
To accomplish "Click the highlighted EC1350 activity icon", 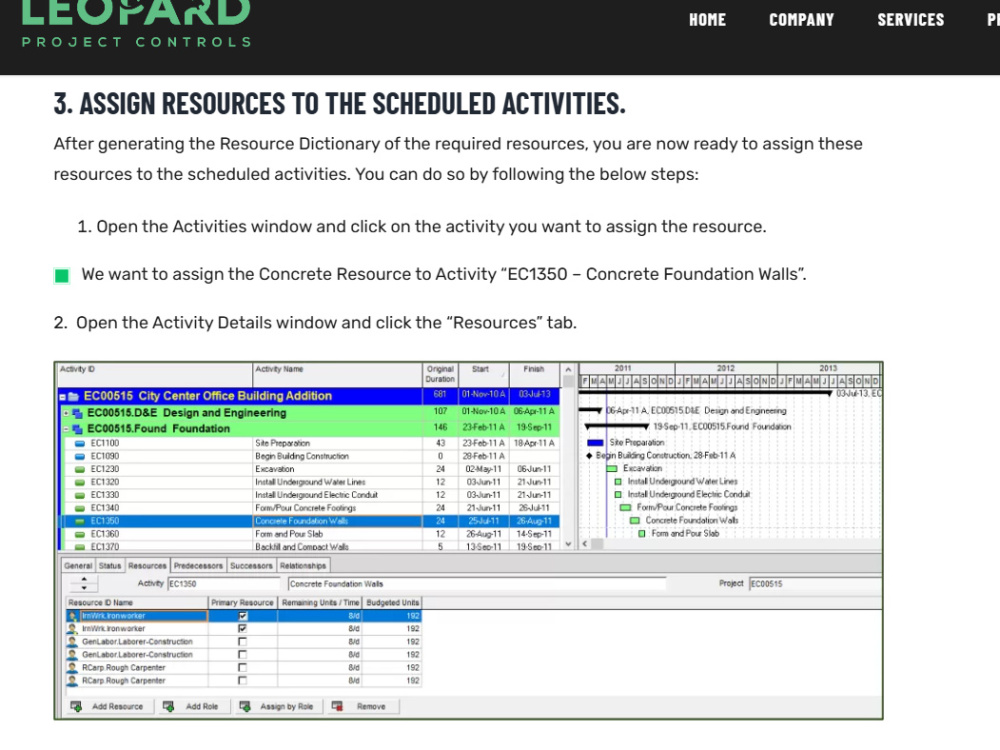I will point(80,521).
